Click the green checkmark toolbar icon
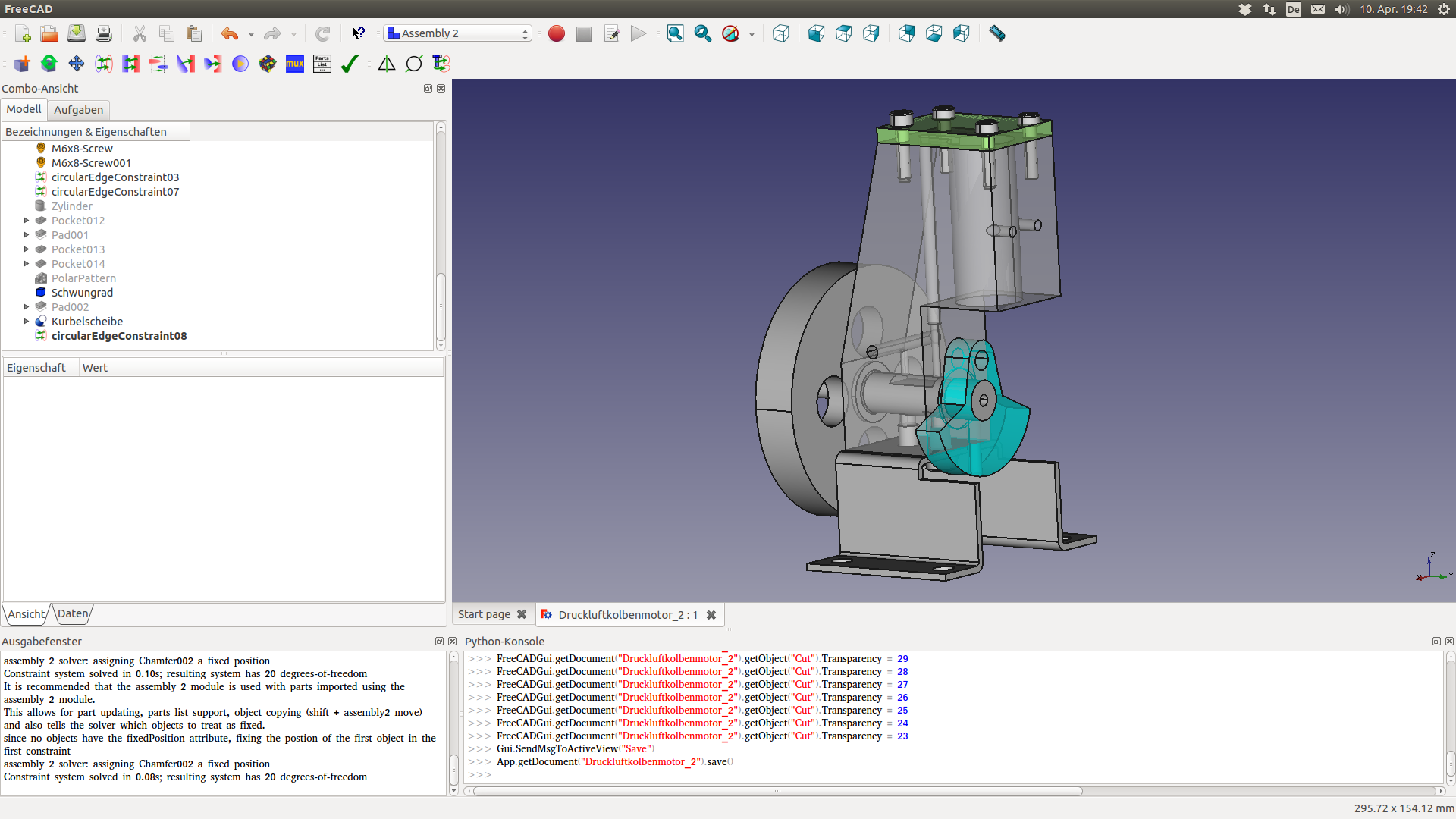The height and width of the screenshot is (819, 1456). (x=350, y=64)
